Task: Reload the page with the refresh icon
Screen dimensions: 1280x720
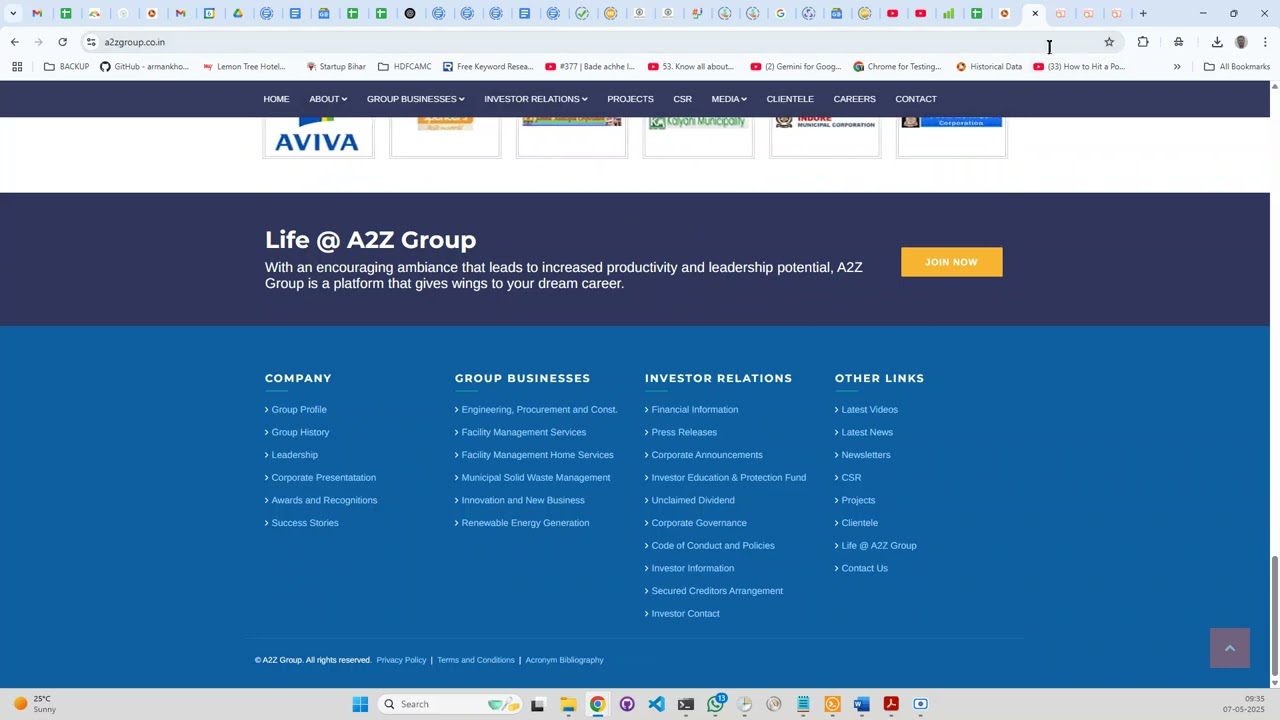Action: (x=62, y=42)
